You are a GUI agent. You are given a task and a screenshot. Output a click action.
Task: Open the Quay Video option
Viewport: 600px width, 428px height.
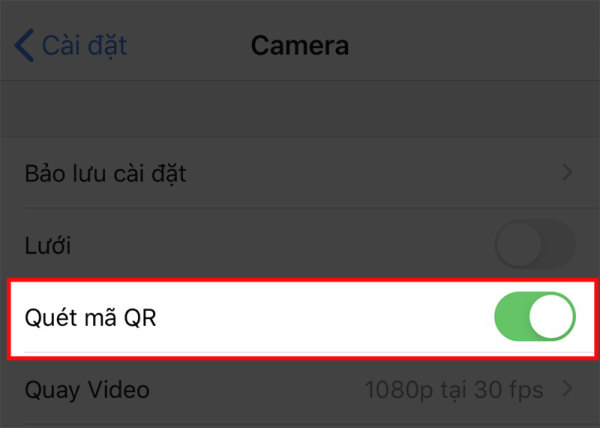[x=86, y=389]
